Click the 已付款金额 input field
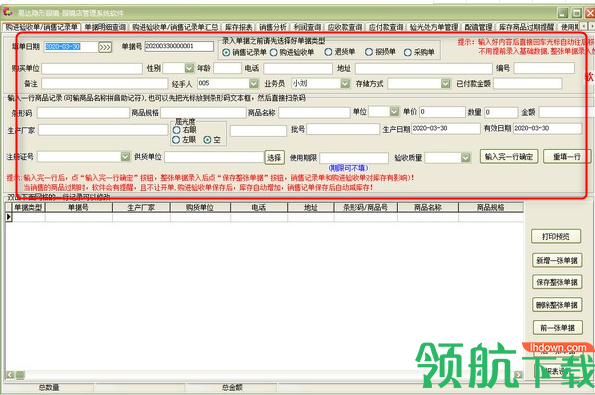 527,83
